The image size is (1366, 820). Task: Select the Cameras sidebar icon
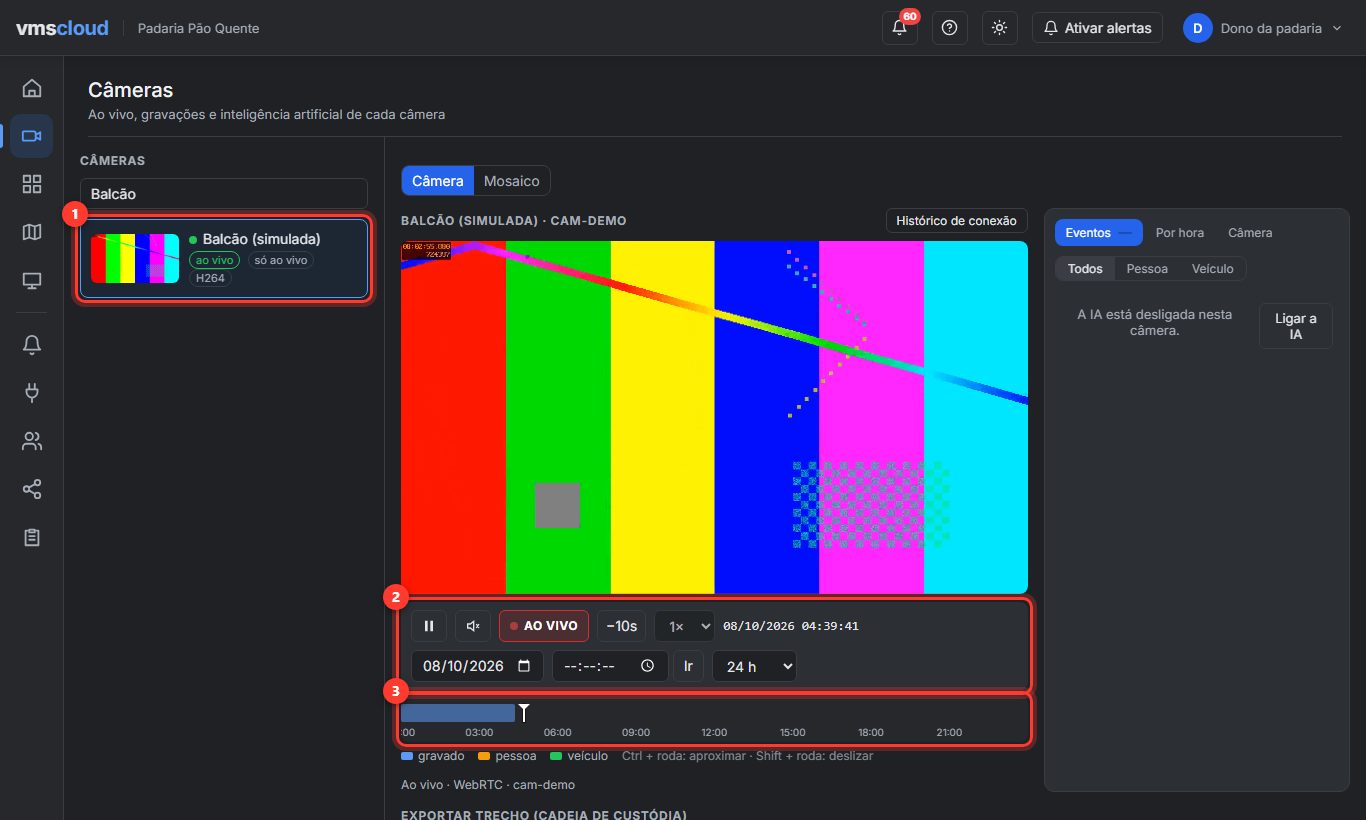32,136
